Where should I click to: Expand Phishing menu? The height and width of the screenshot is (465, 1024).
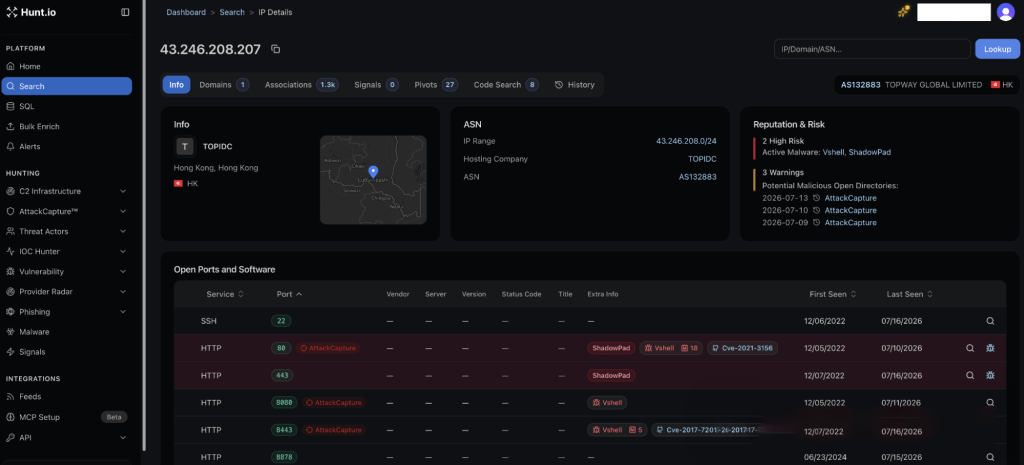(123, 312)
